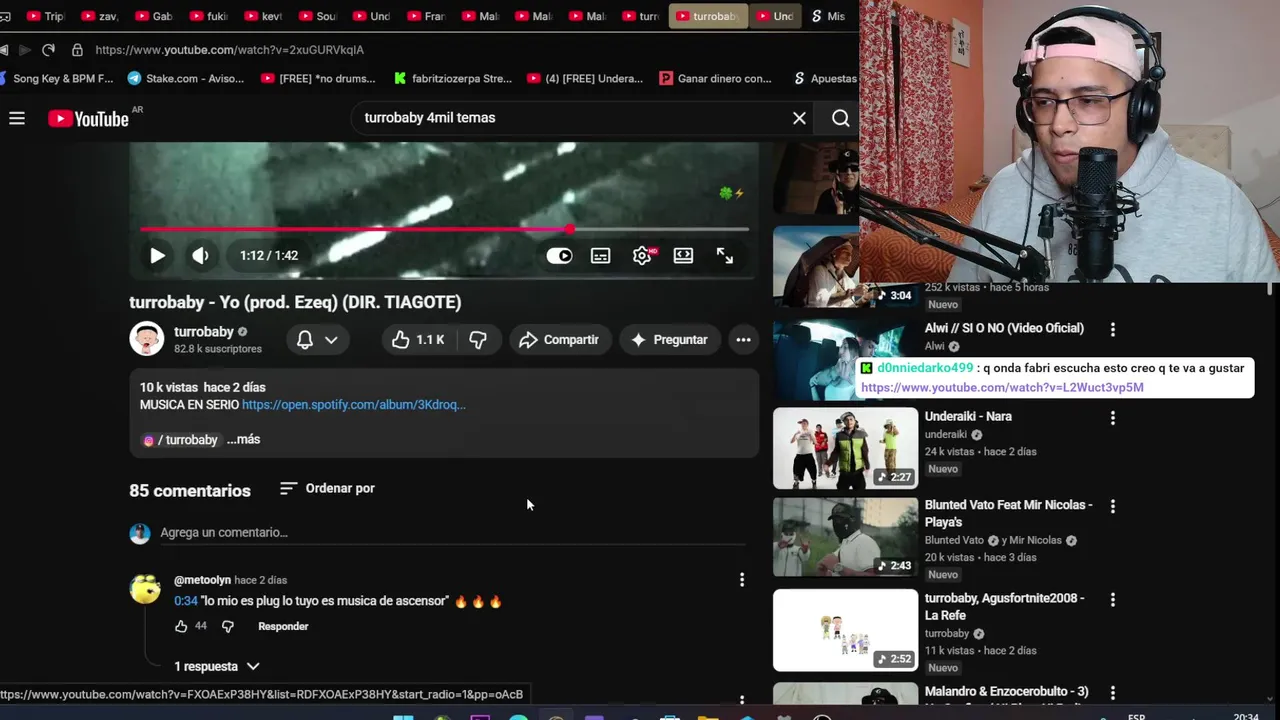Mute the video volume speaker

pos(200,255)
